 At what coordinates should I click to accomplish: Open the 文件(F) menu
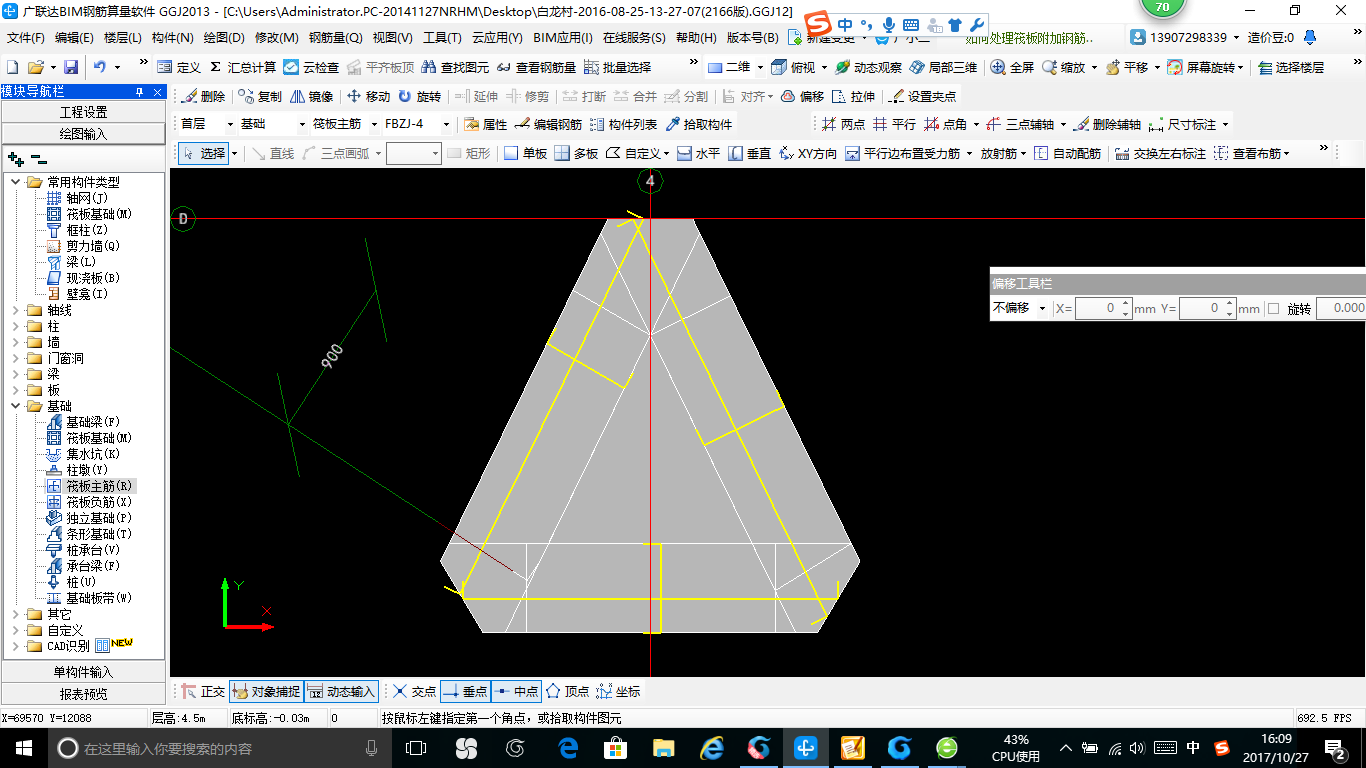click(x=26, y=38)
